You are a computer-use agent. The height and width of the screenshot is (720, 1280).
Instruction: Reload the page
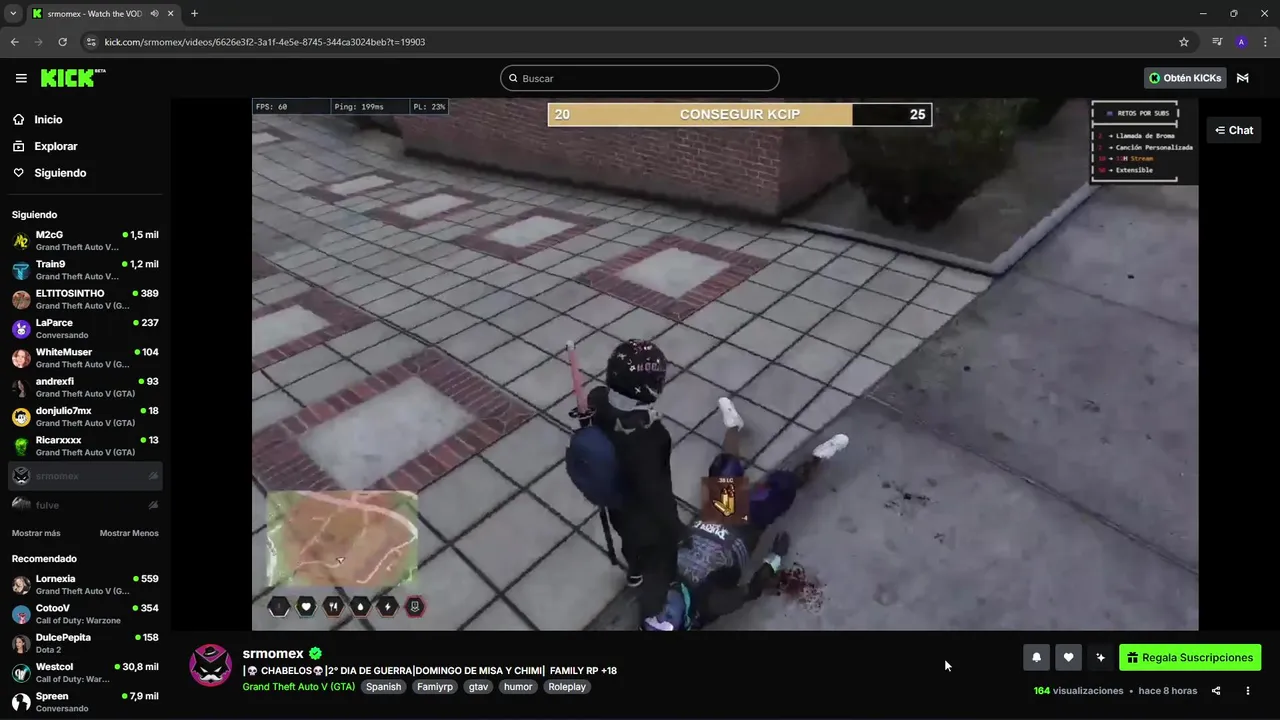pyautogui.click(x=62, y=42)
